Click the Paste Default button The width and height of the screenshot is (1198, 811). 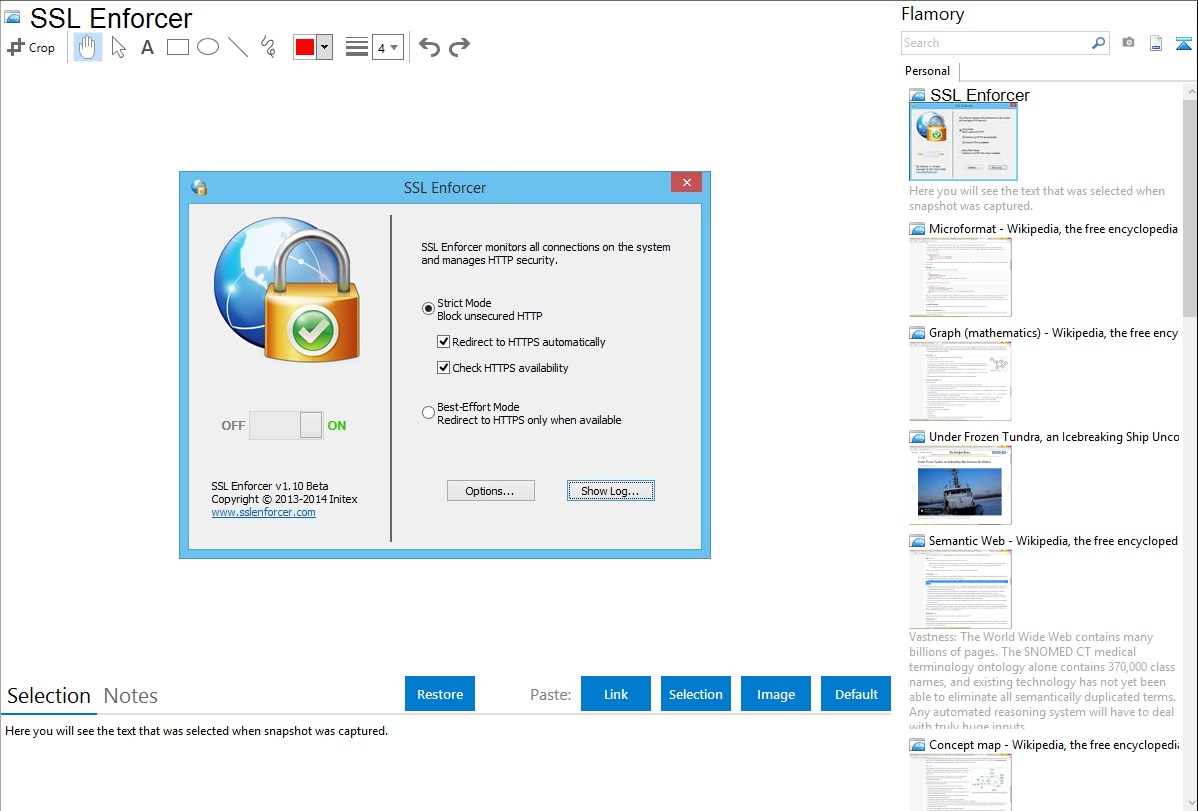coord(856,693)
